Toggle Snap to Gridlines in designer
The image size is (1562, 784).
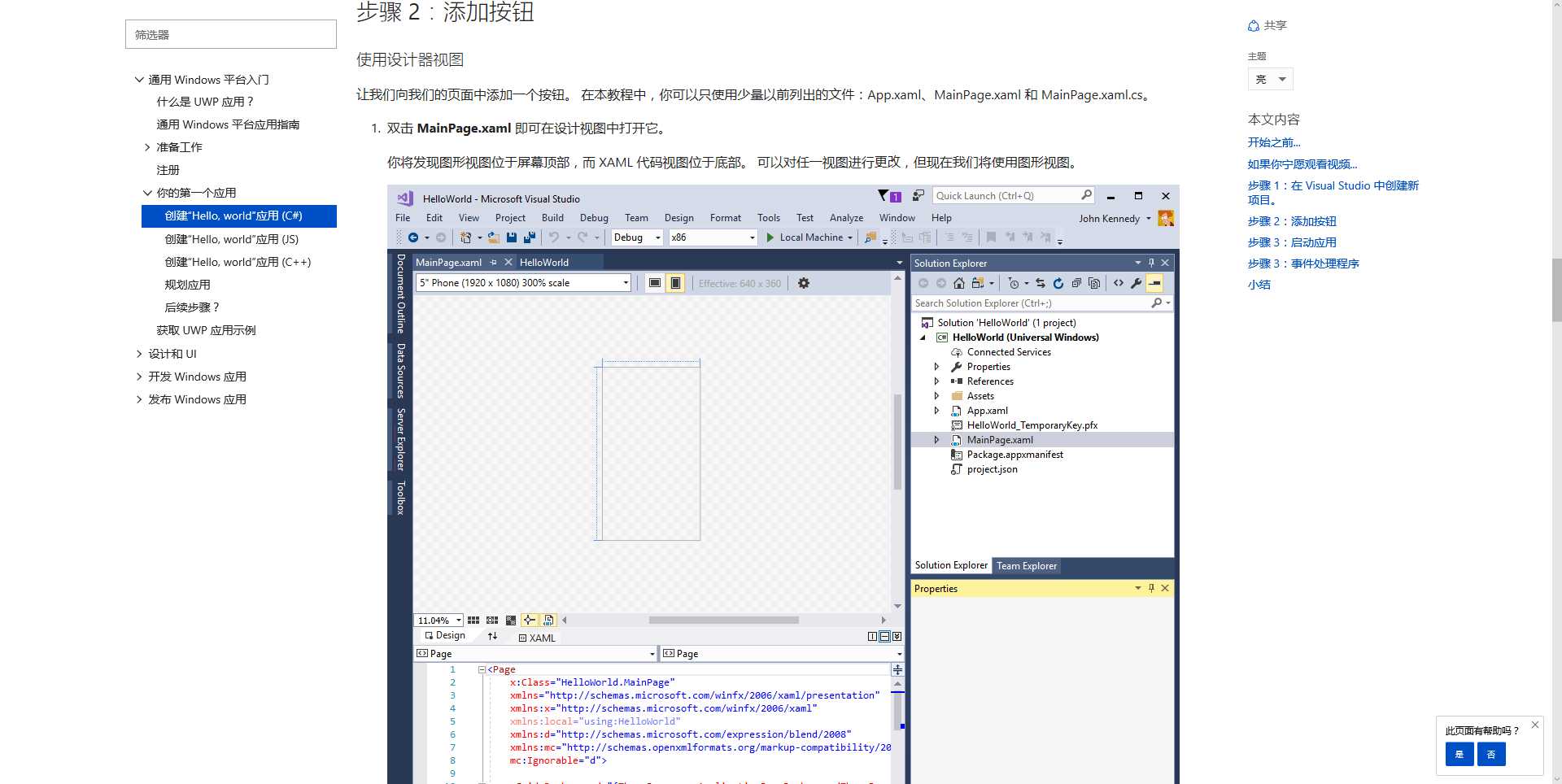(492, 620)
